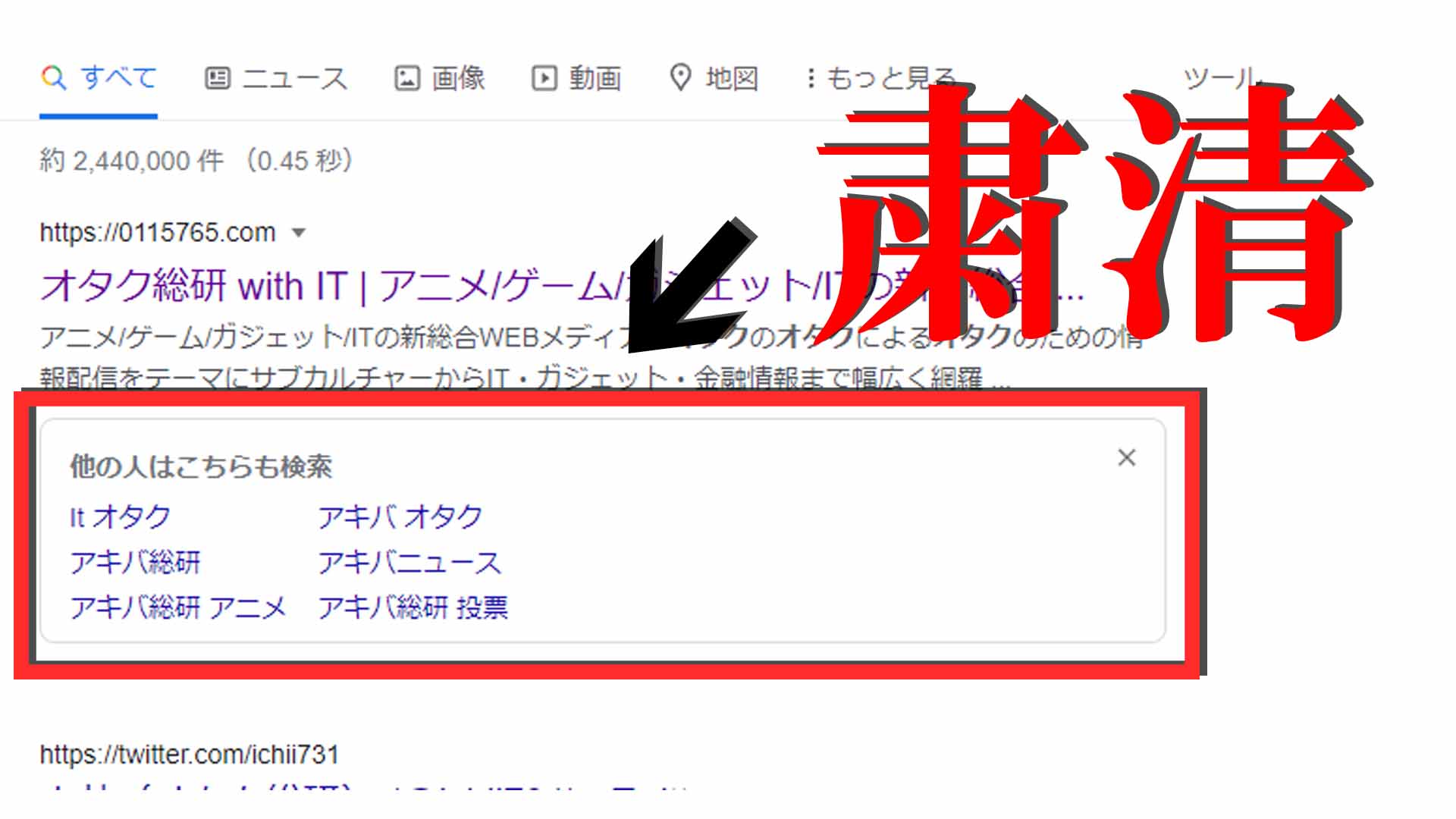Expand the dropdown arrow next to 0115765.com

(x=299, y=233)
